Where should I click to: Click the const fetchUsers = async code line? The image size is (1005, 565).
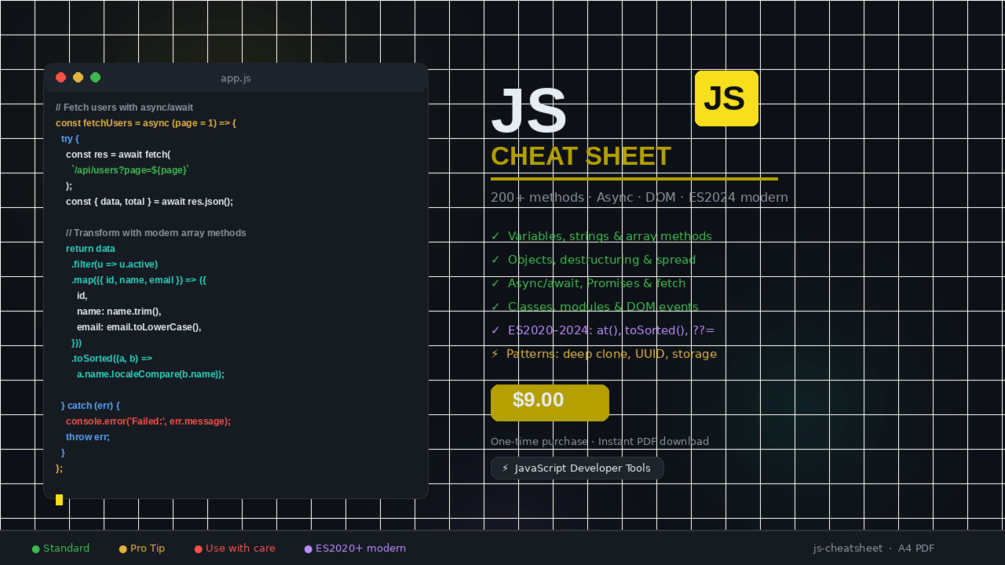pyautogui.click(x=146, y=123)
